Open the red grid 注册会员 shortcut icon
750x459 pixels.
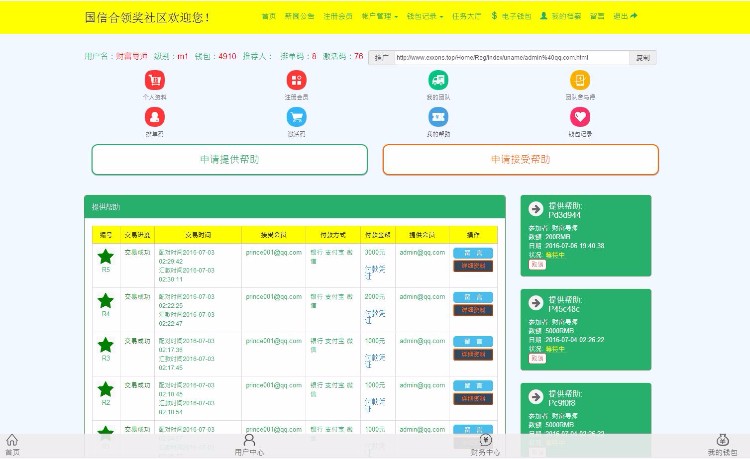point(297,80)
